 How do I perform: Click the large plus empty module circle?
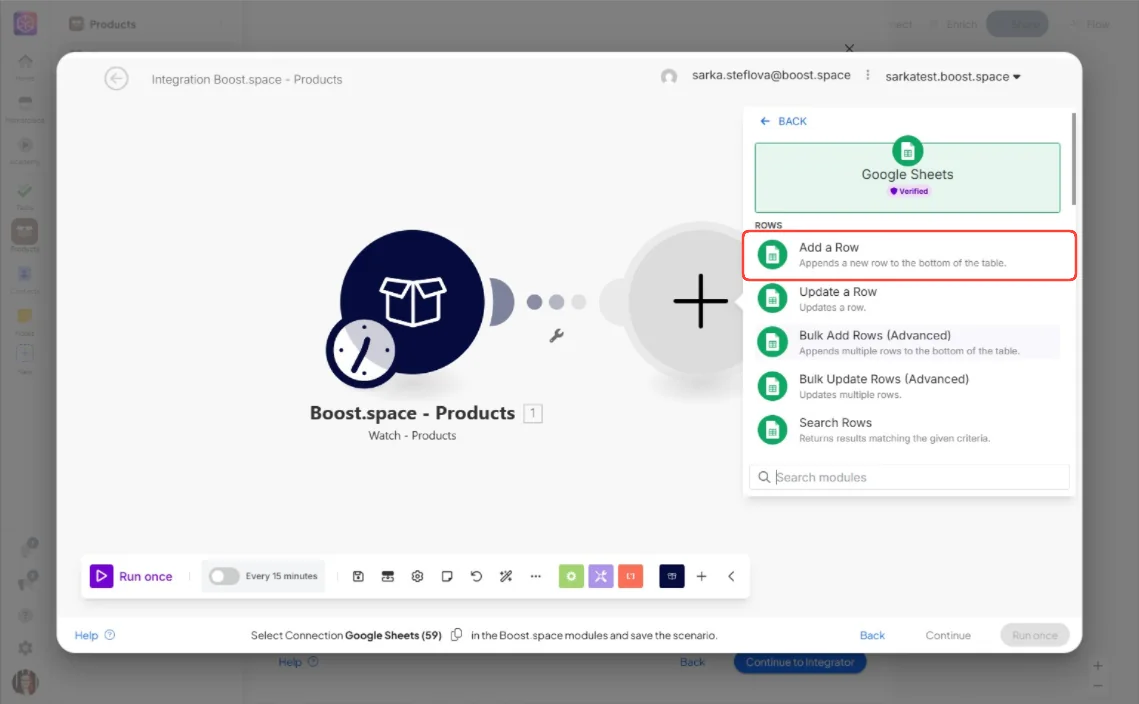(x=700, y=302)
